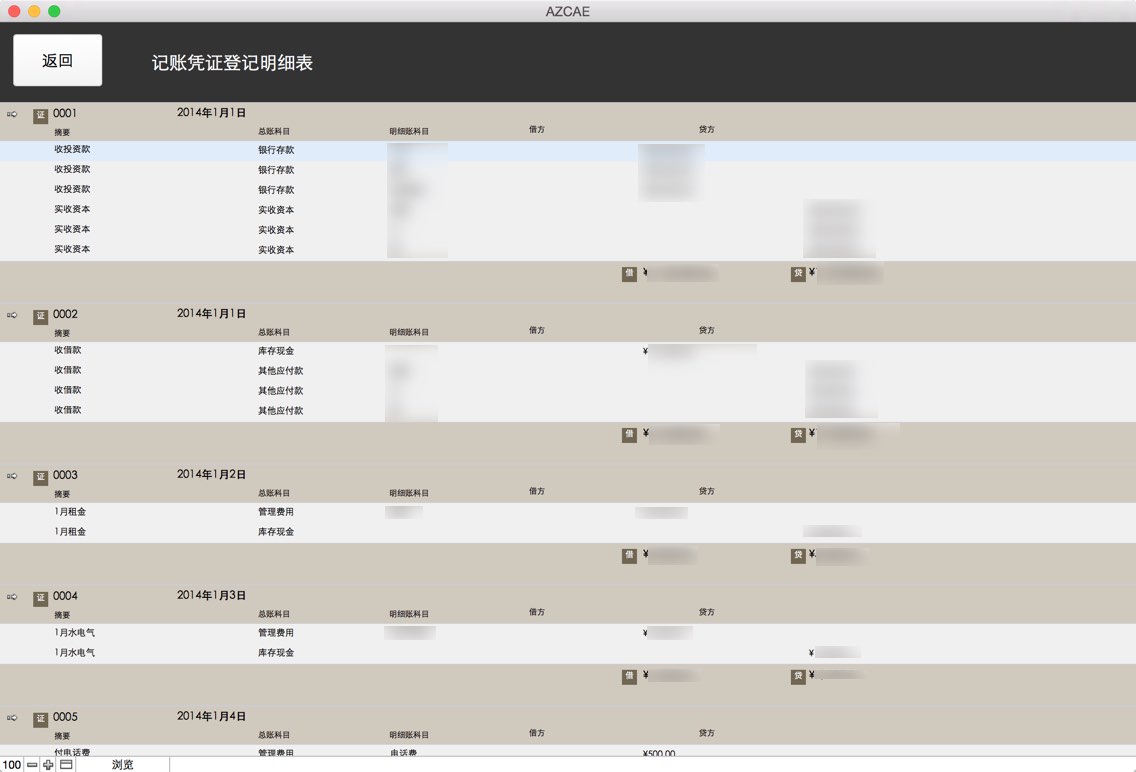The image size is (1136, 772).
Task: Click date 2014年1月1日 of voucher 0002
Action: [x=211, y=314]
